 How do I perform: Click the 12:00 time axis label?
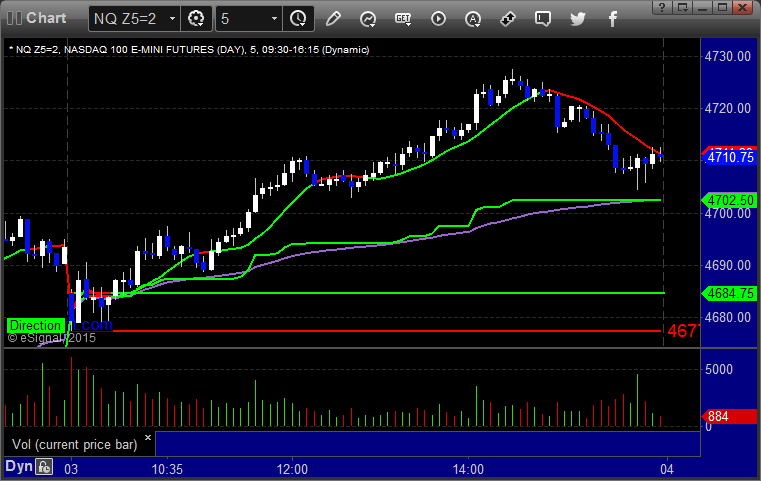(292, 469)
